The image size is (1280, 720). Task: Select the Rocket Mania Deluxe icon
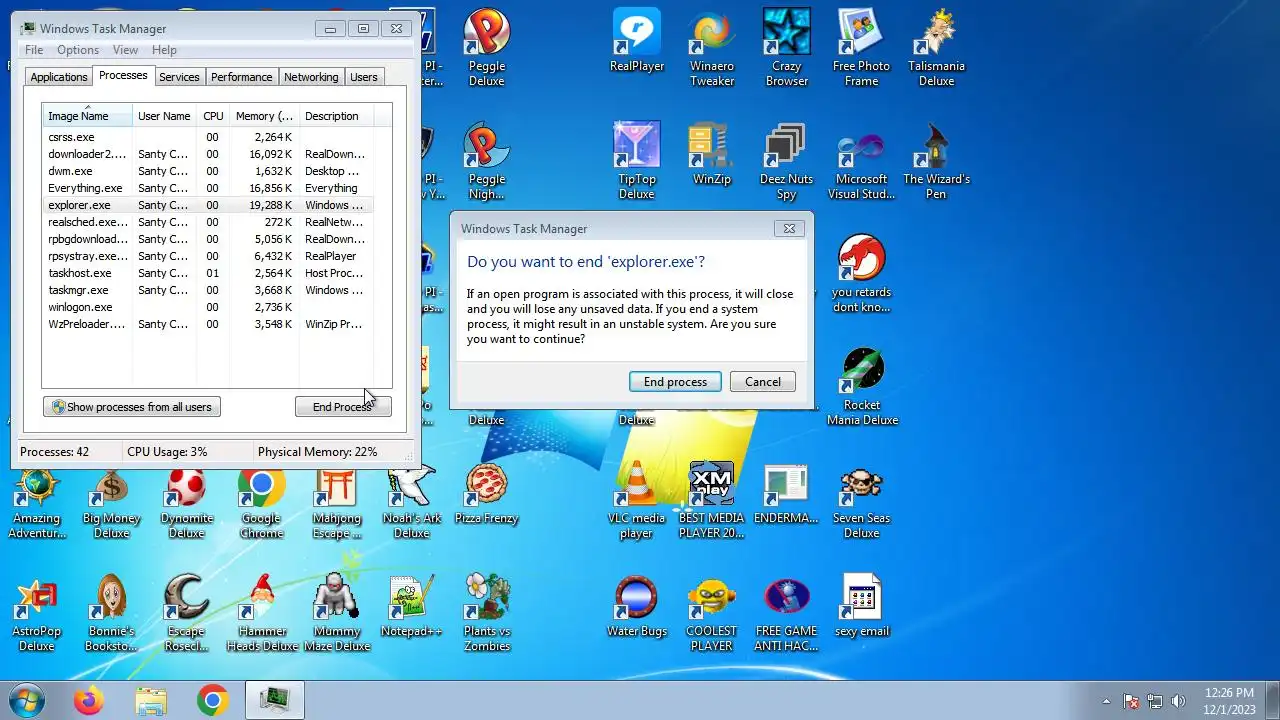[x=861, y=386]
